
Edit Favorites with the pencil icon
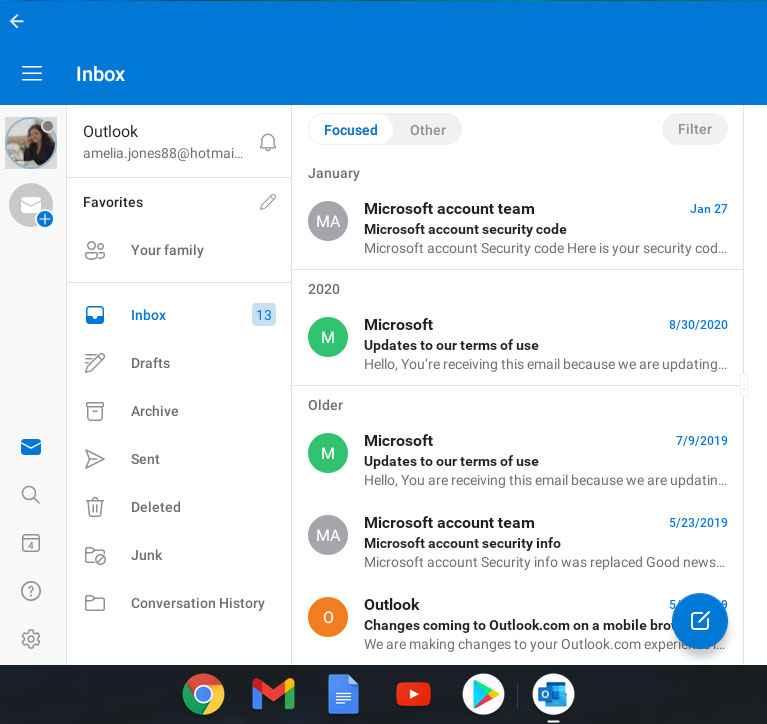point(268,202)
